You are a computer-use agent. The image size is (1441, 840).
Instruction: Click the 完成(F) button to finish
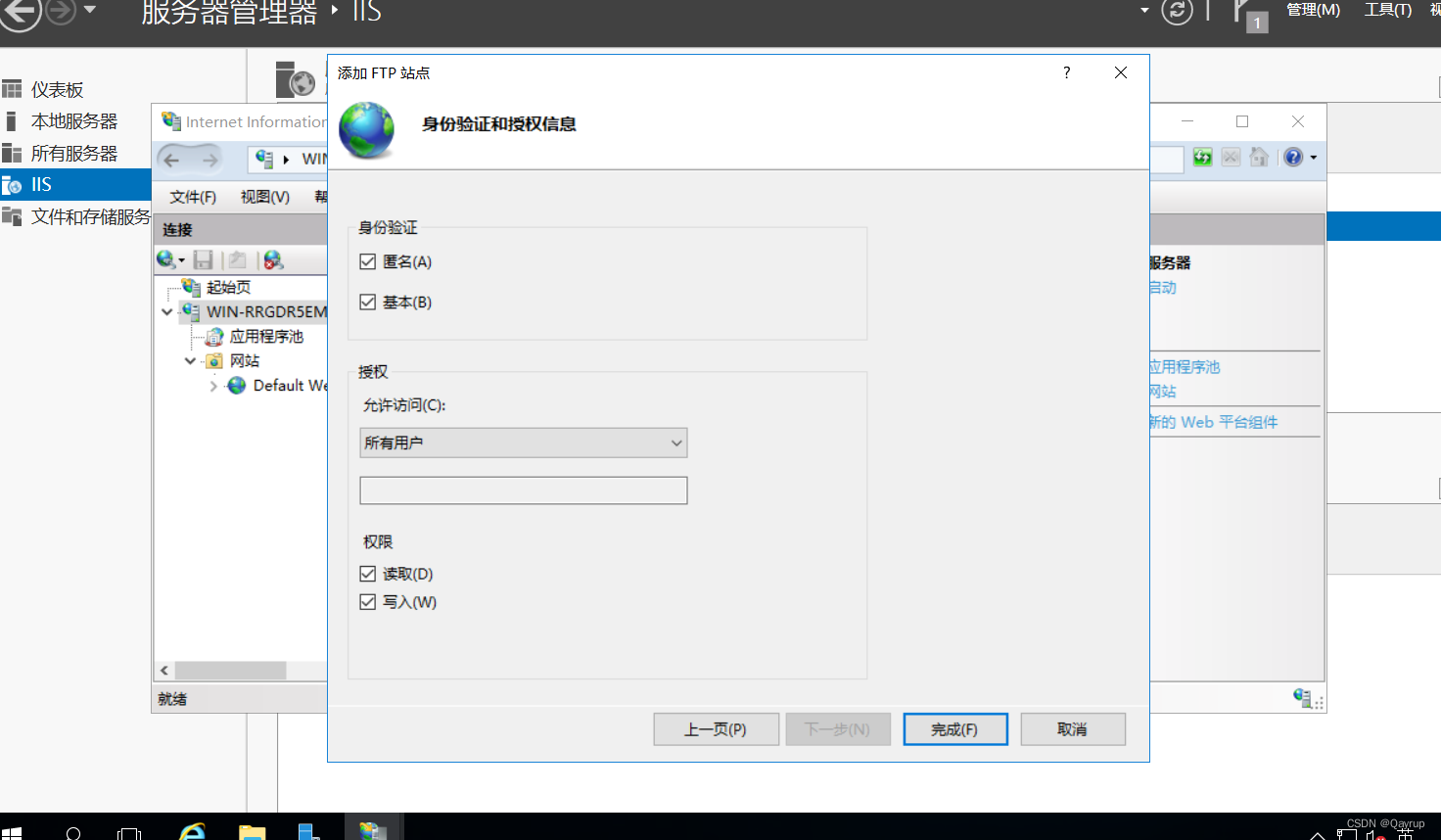pos(954,728)
